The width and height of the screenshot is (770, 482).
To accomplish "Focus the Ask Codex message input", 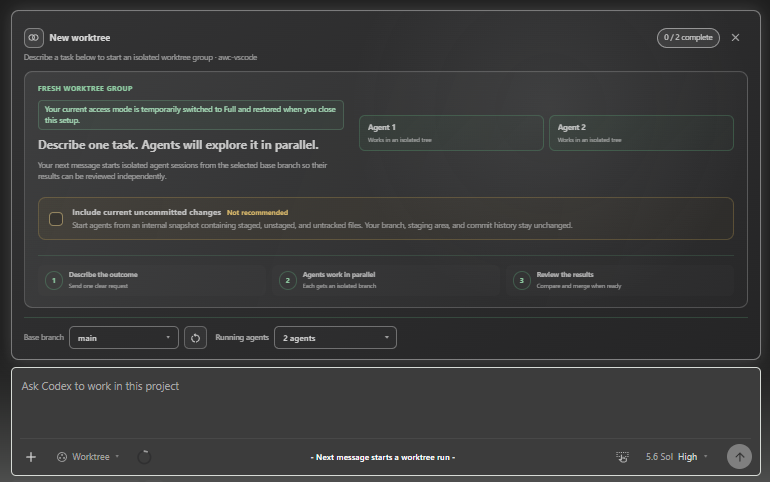I will [x=385, y=402].
